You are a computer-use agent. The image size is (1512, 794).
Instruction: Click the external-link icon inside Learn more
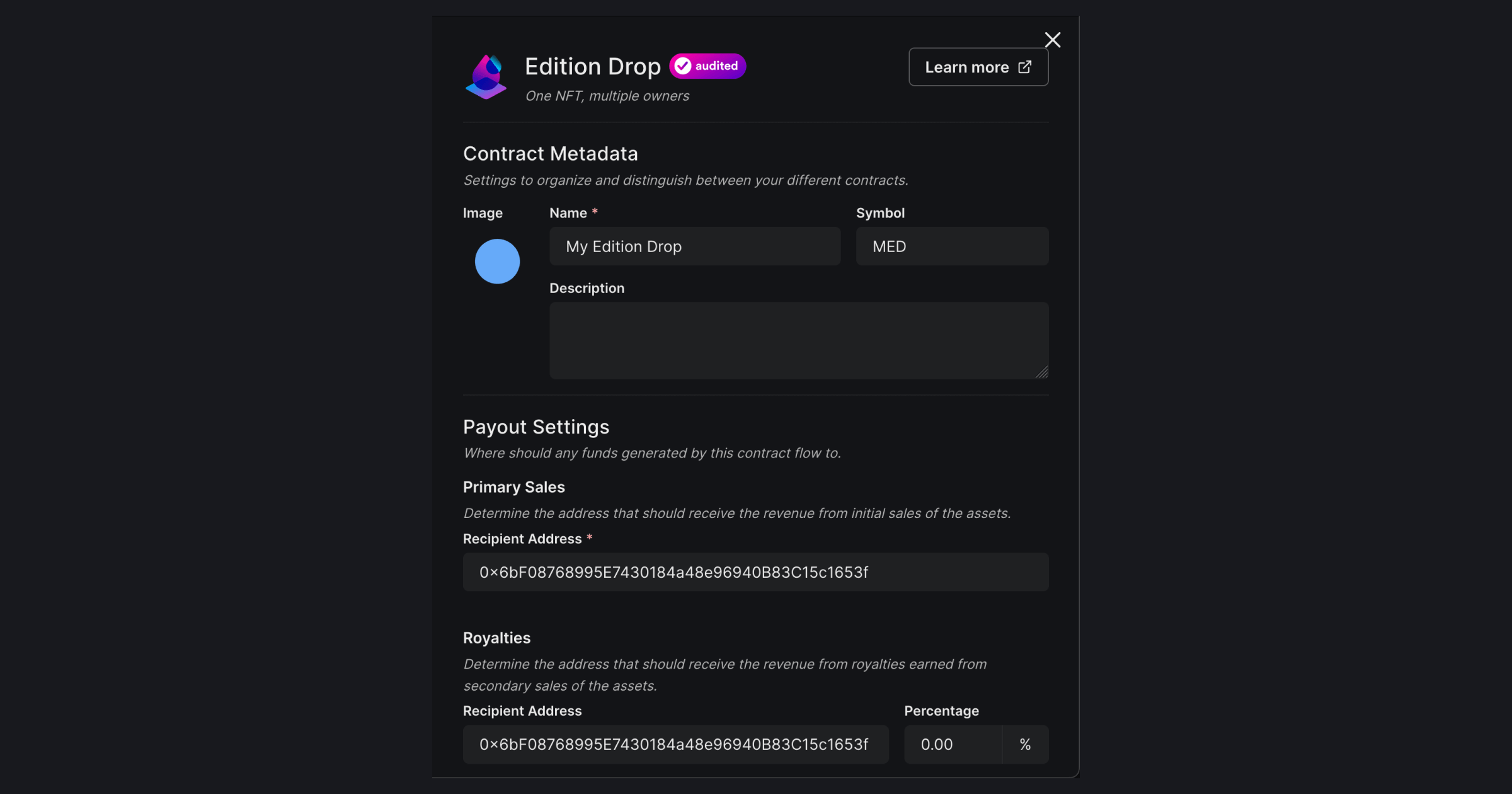coord(1025,67)
